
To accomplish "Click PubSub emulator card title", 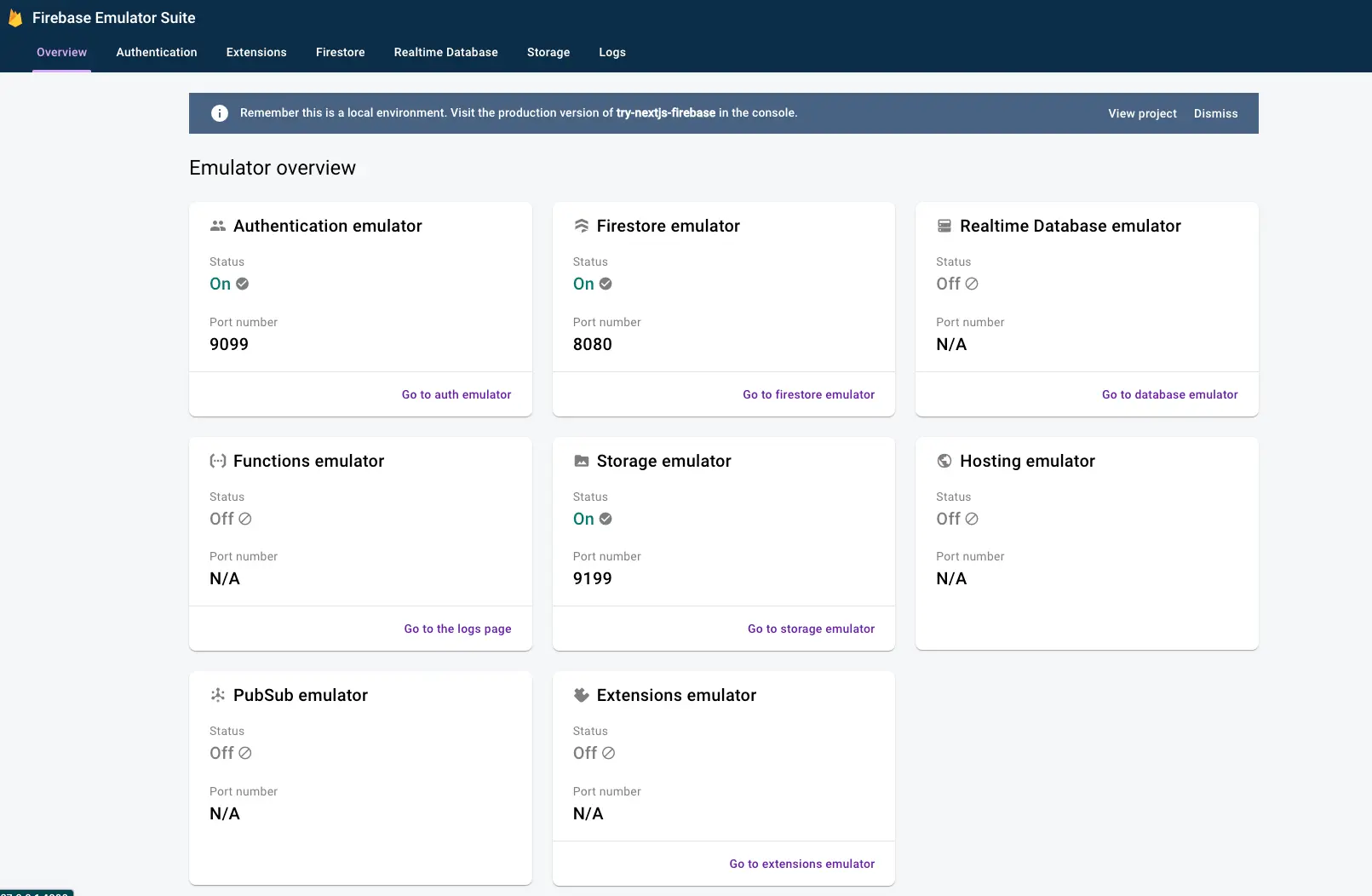I will (x=301, y=695).
